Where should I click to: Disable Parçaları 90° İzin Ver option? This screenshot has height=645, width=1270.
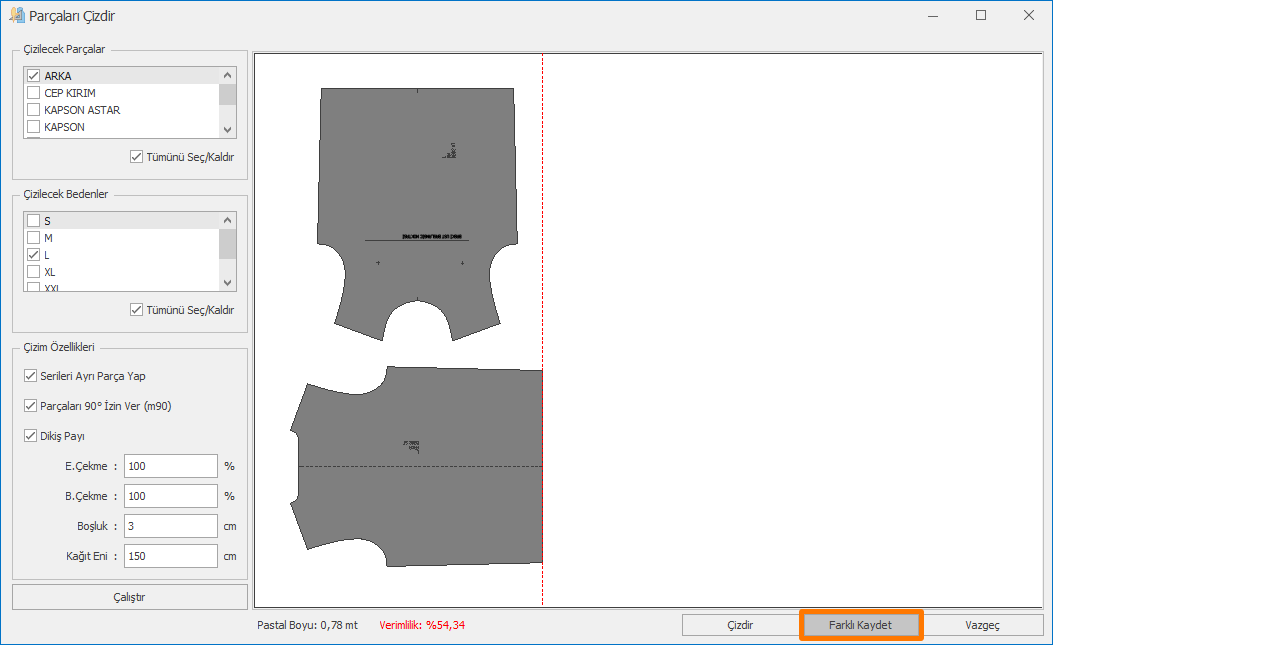tap(31, 406)
